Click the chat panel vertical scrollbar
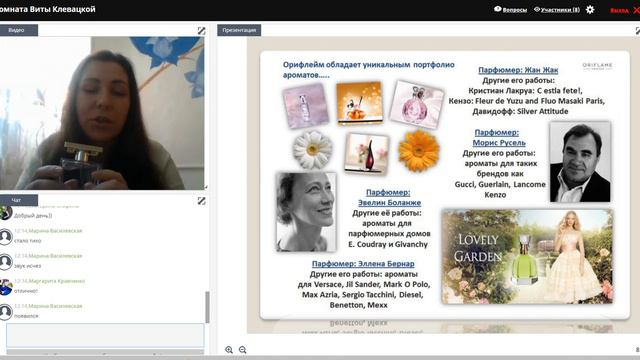Screen dimensions: 640x360 207,307
